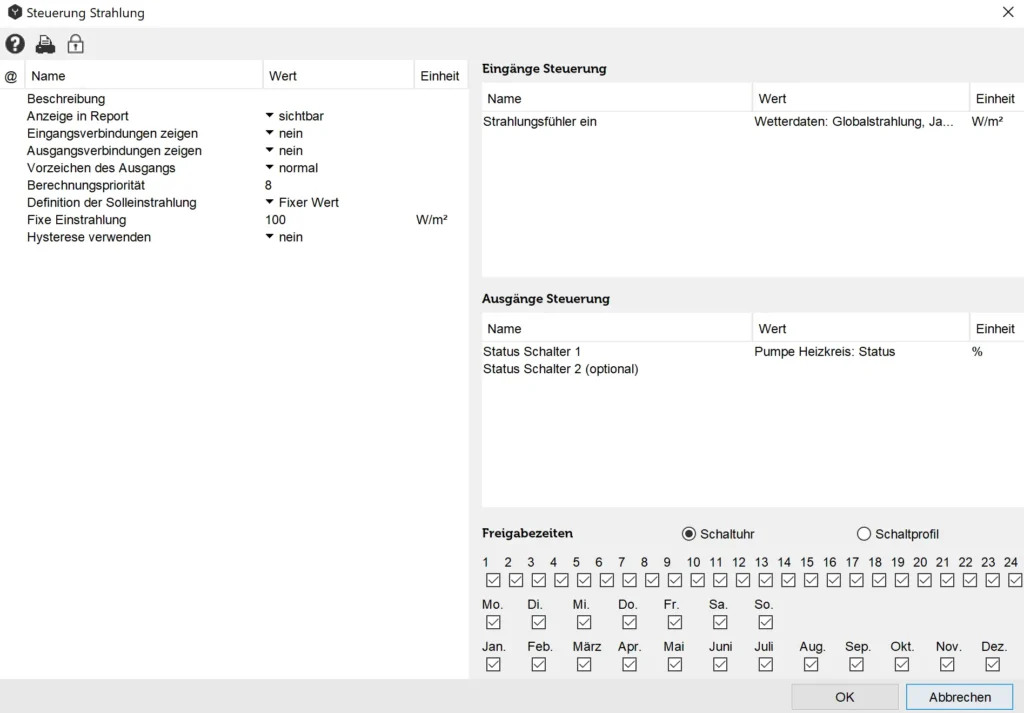Click Name header in left table
1024x713 pixels.
(x=144, y=76)
